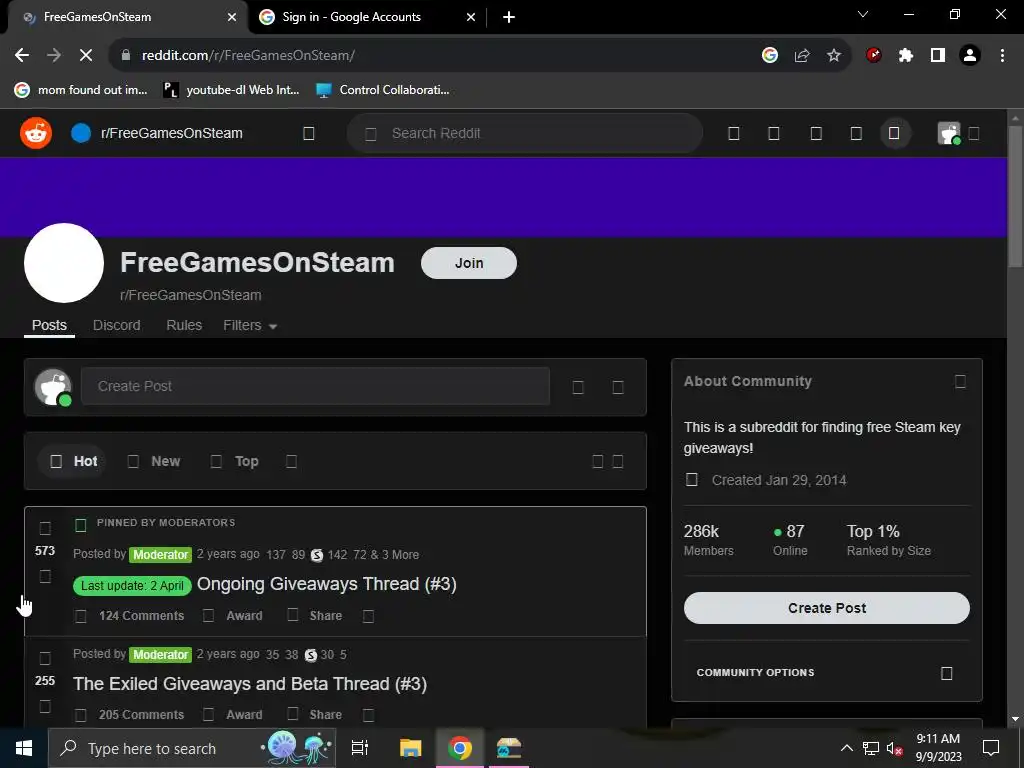
Task: Open 124 Comments on Ongoing Giveaways Thread
Action: coord(130,616)
